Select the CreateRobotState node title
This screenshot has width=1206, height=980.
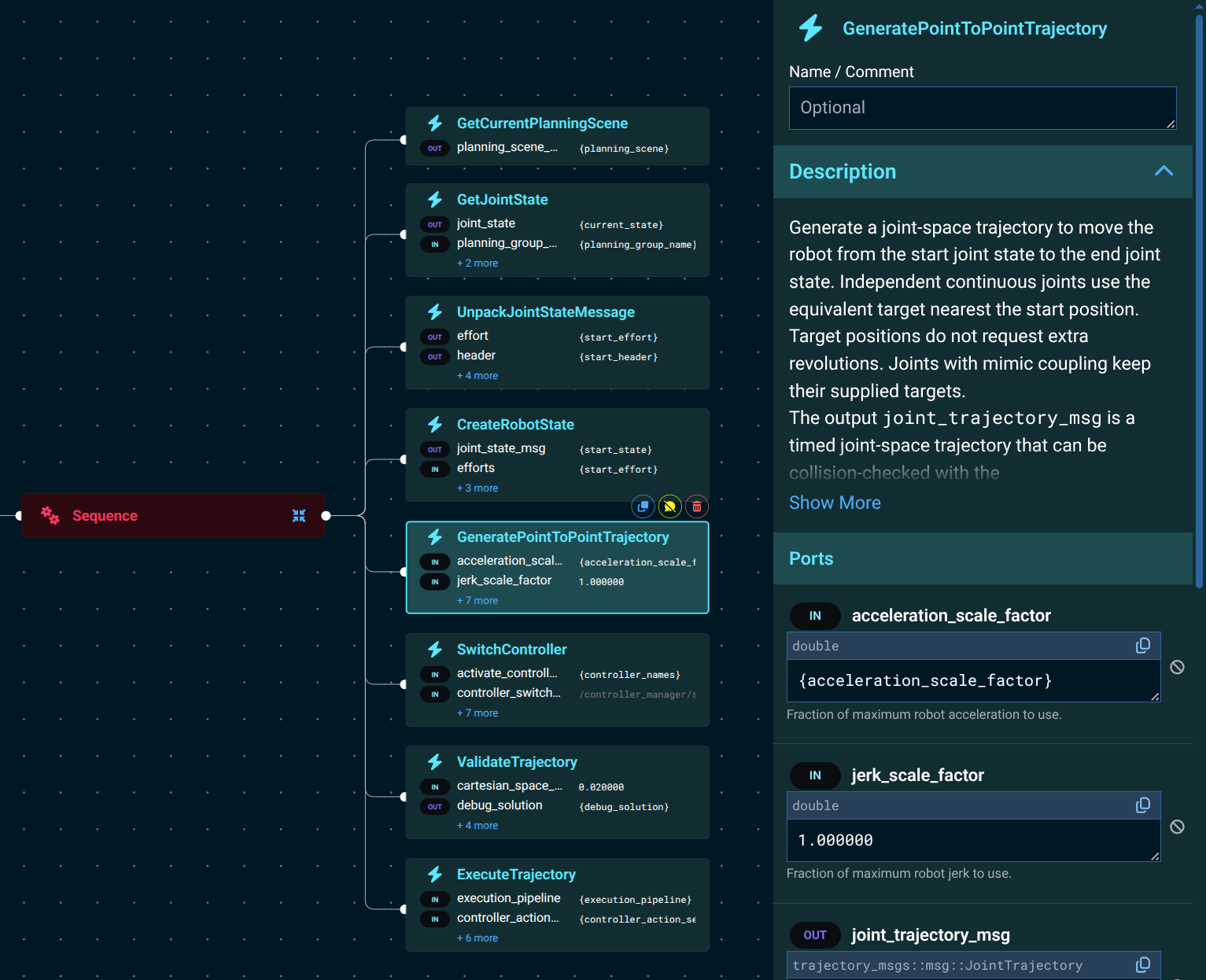(515, 425)
